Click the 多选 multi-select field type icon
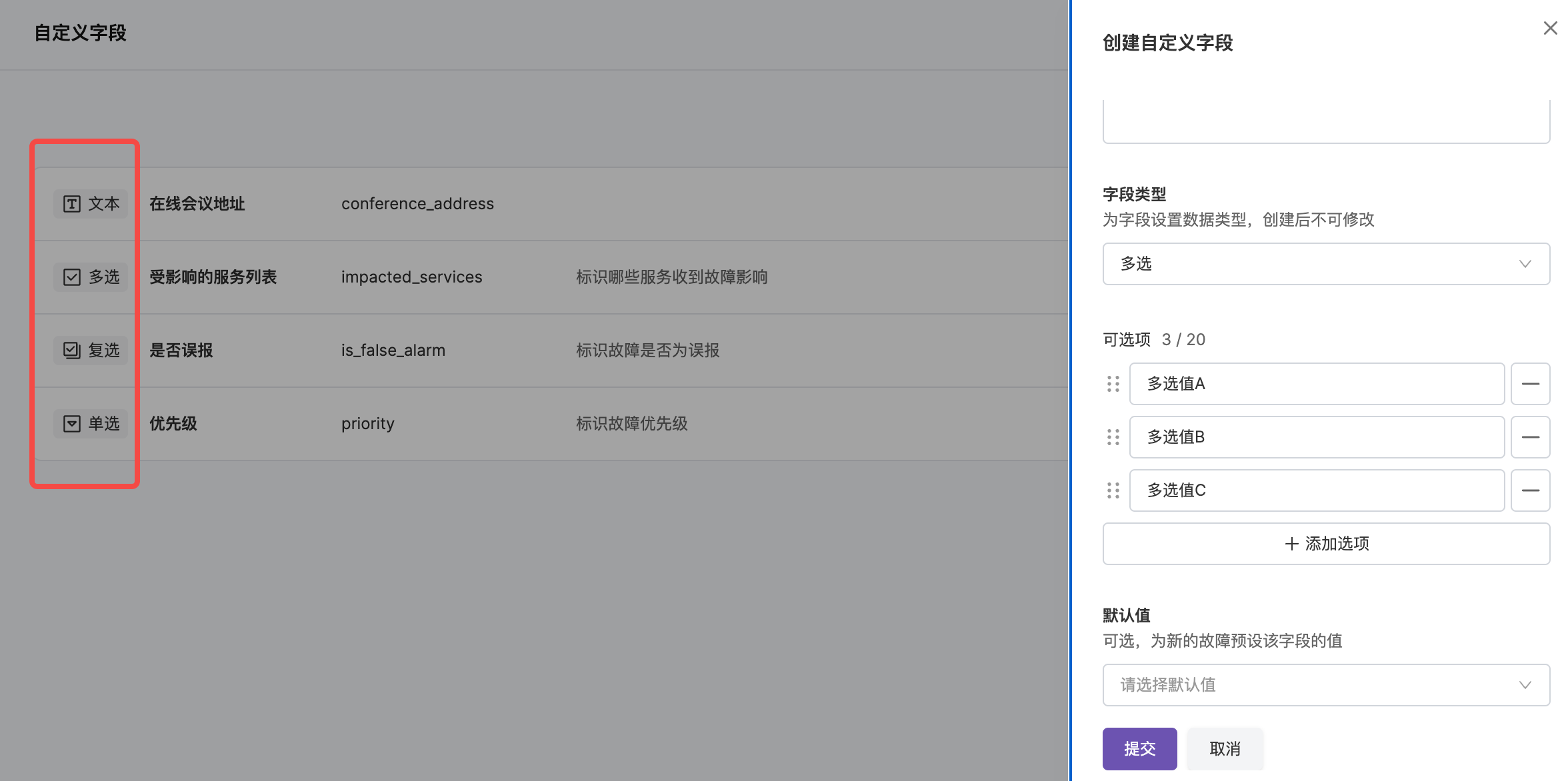This screenshot has height=781, width=1568. point(71,277)
